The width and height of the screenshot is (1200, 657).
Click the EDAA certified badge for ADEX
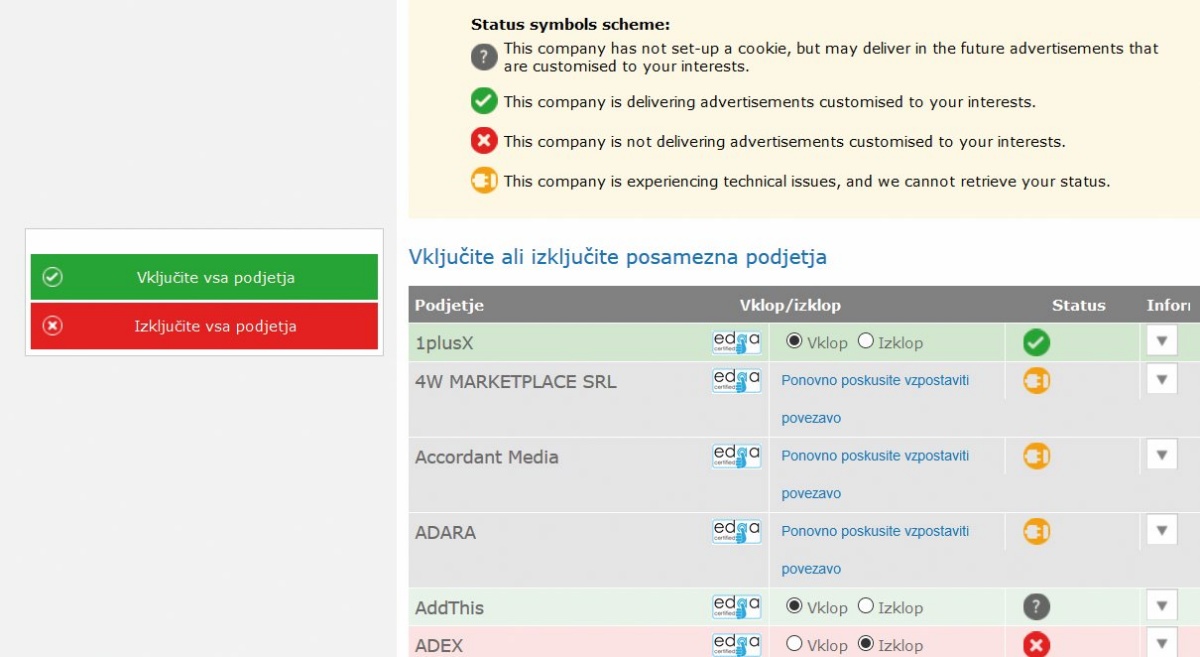(x=736, y=645)
